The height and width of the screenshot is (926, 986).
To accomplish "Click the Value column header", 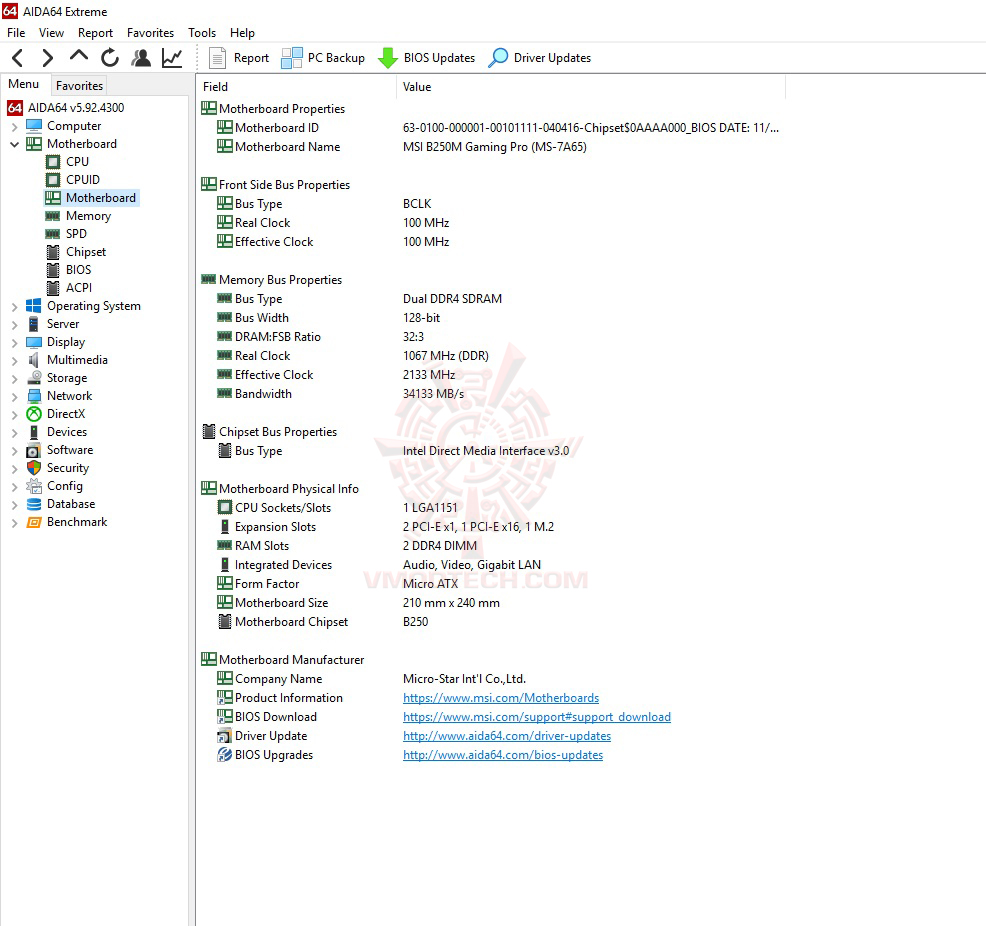I will (590, 87).
